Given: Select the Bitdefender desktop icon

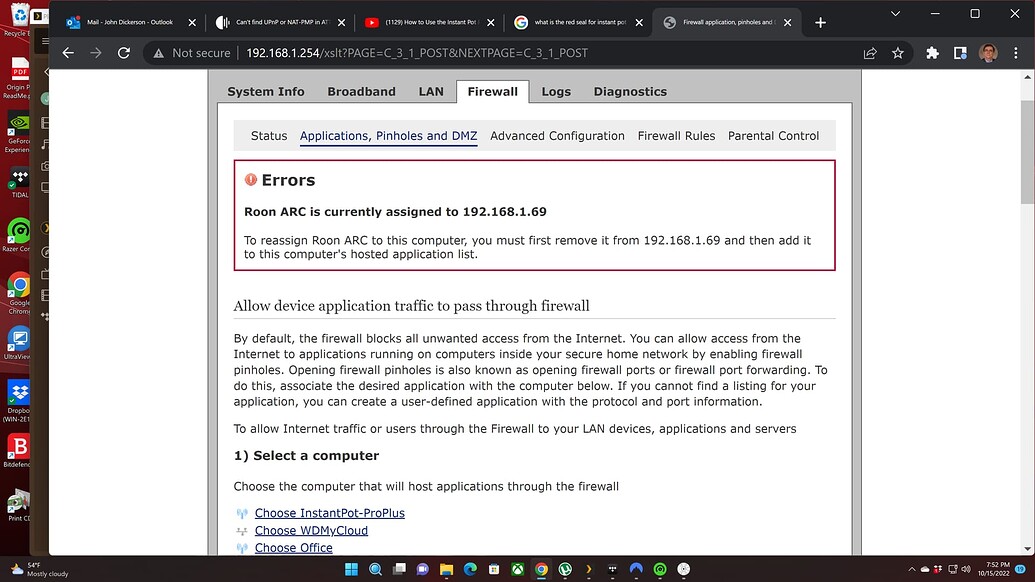Looking at the screenshot, I should click(x=18, y=451).
